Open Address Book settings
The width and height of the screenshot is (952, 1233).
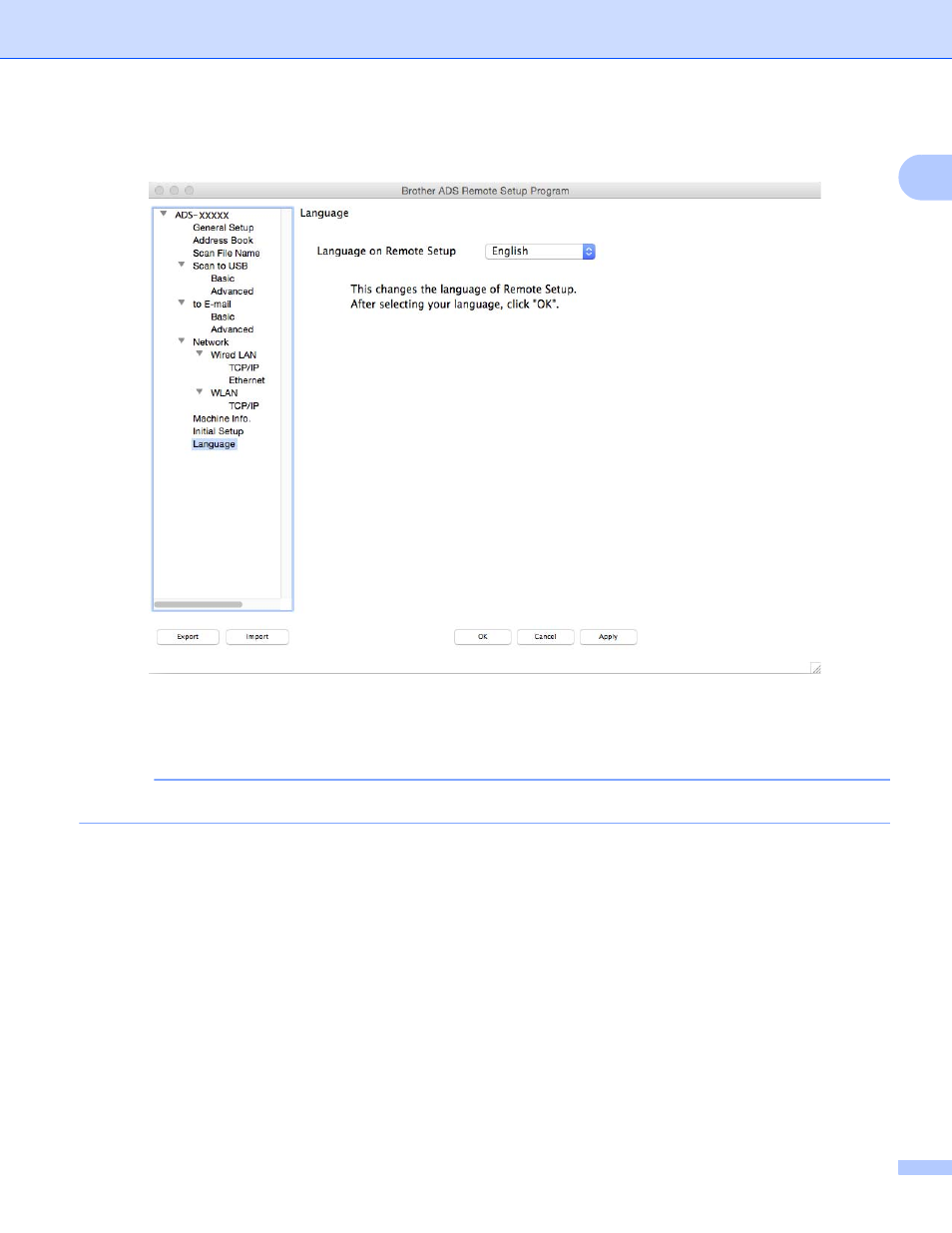[x=224, y=241]
